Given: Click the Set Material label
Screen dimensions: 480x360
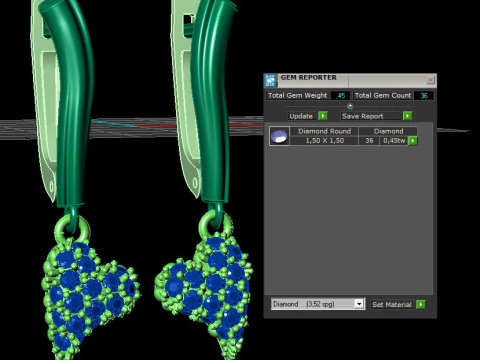Looking at the screenshot, I should point(392,304).
